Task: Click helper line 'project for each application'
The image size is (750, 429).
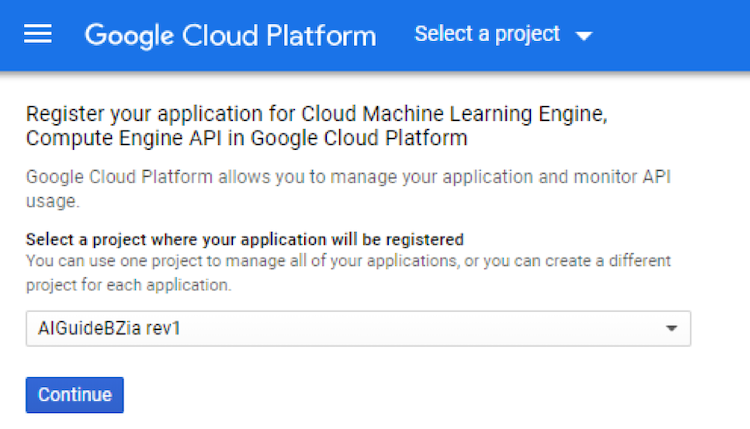Action: pyautogui.click(x=128, y=284)
